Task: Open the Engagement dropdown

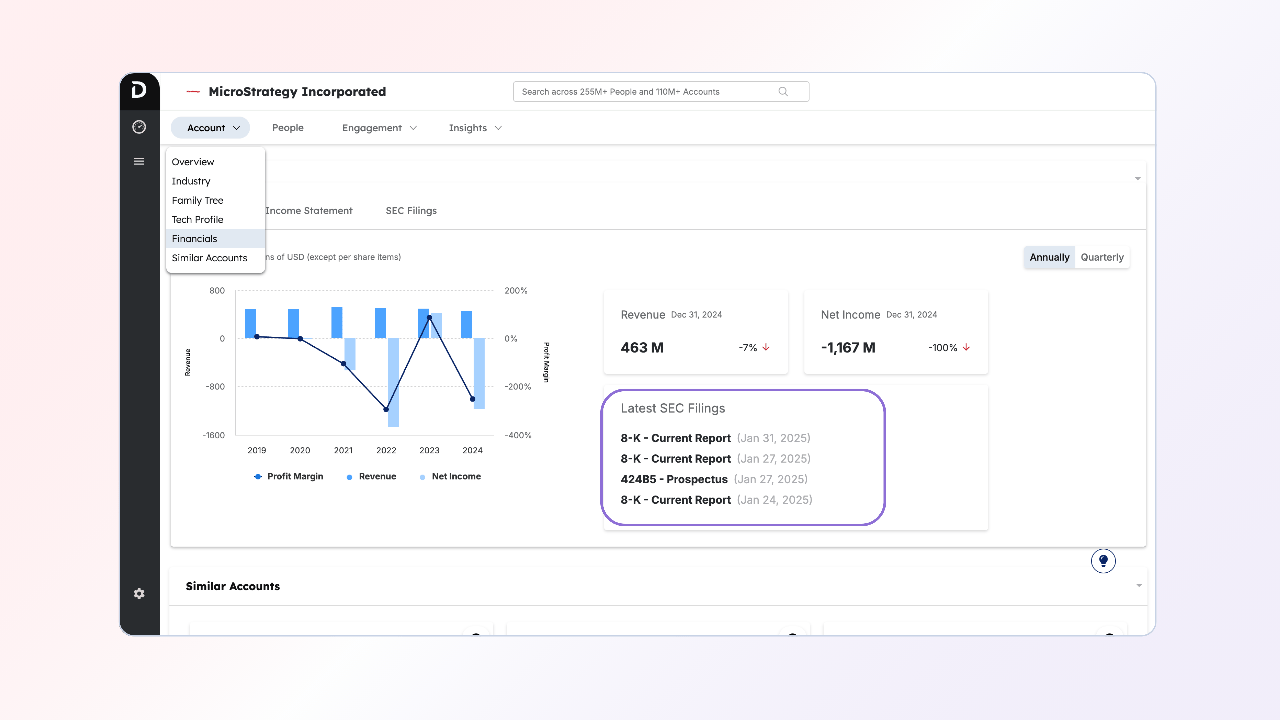Action: pyautogui.click(x=379, y=128)
